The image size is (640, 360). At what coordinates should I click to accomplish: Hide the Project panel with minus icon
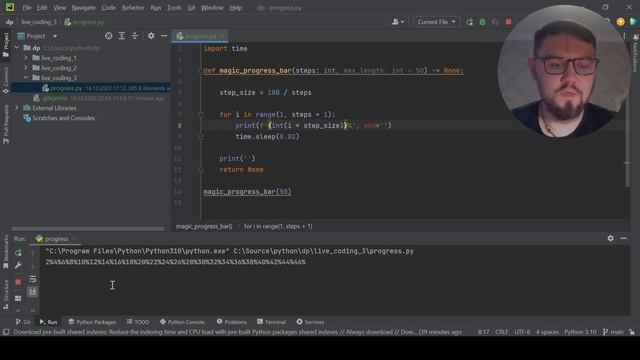[164, 36]
